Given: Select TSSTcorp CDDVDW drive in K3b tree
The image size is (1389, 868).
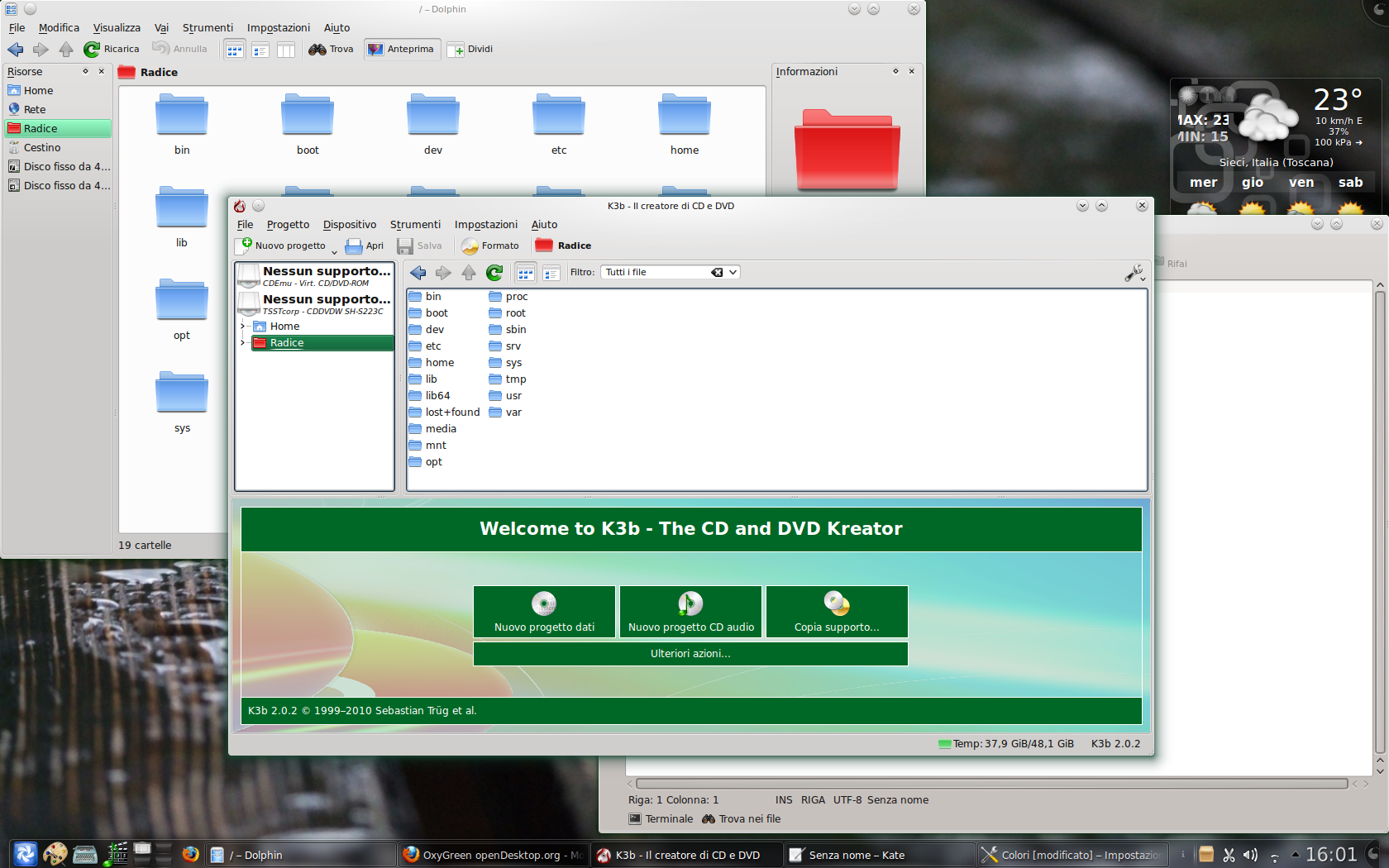Looking at the screenshot, I should click(x=315, y=304).
